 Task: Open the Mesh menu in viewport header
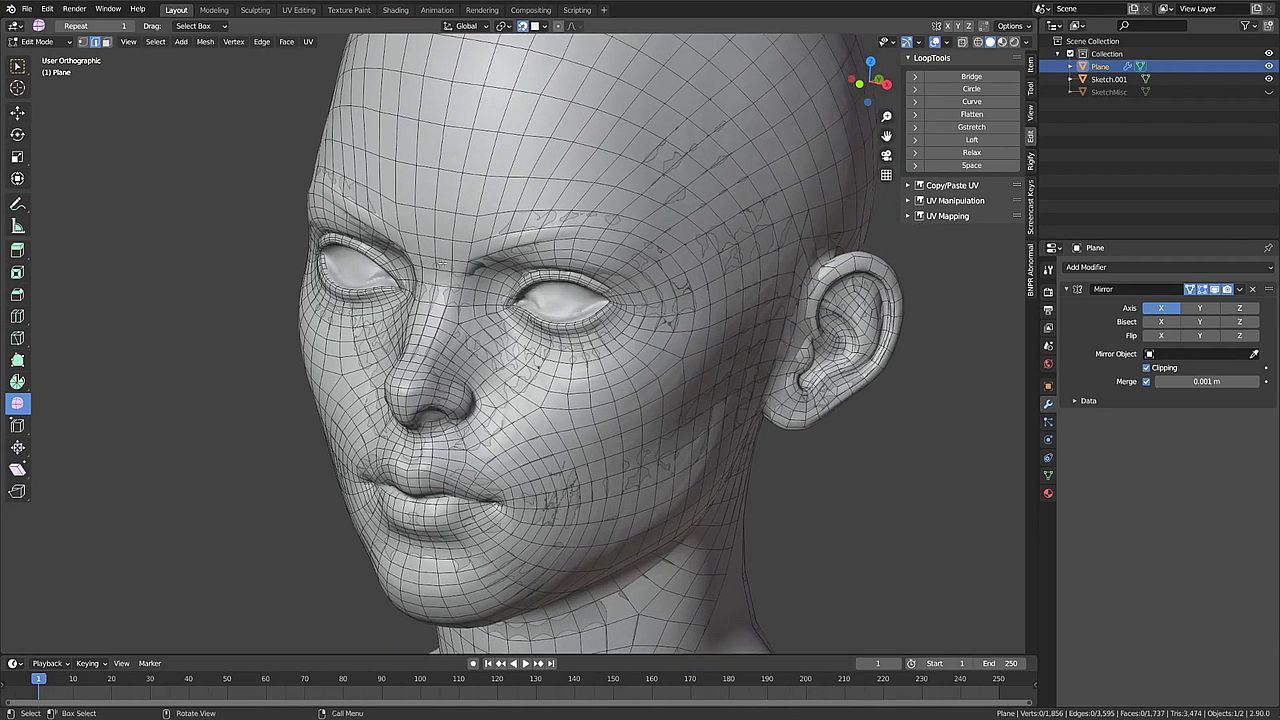tap(205, 42)
